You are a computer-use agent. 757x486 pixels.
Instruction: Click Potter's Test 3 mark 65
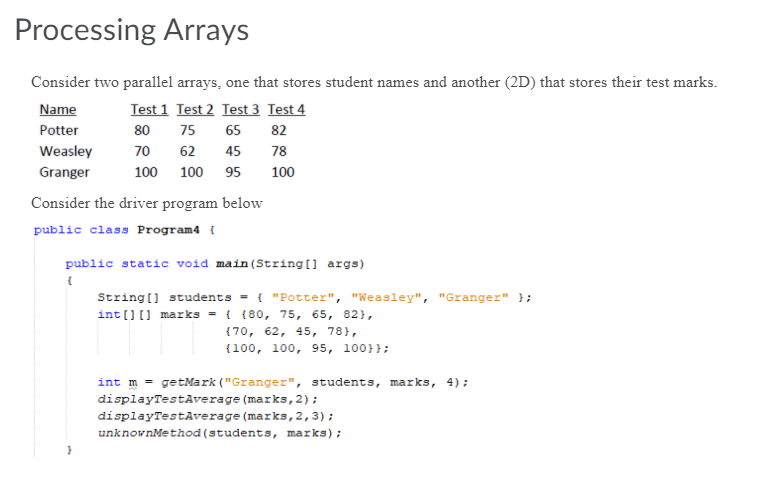(x=233, y=130)
